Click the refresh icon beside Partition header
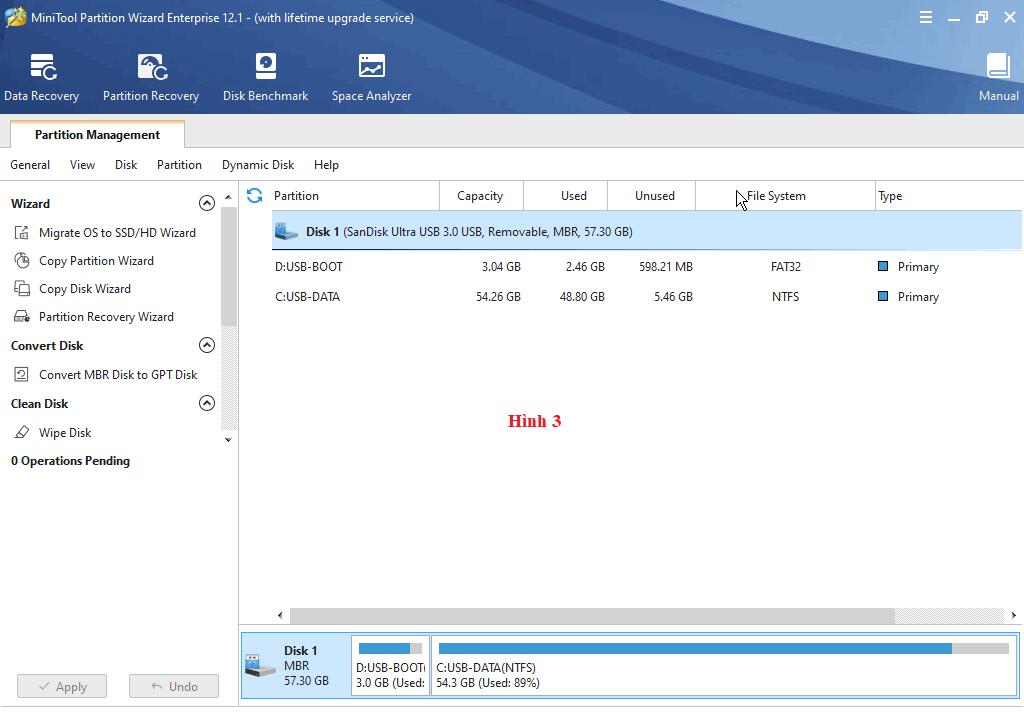Screen dimensions: 1024x728 point(255,196)
